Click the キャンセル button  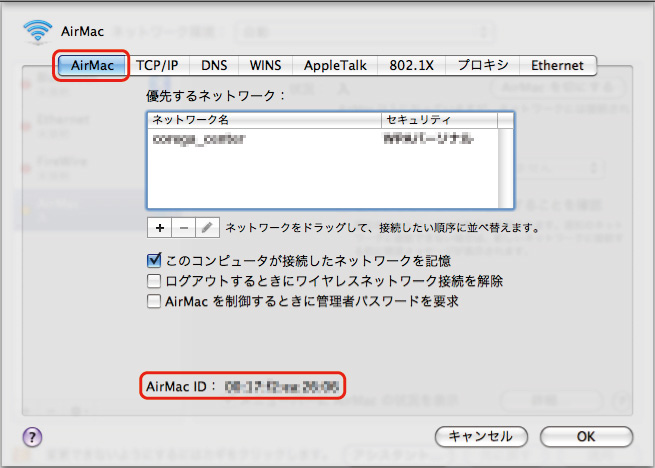tap(481, 437)
